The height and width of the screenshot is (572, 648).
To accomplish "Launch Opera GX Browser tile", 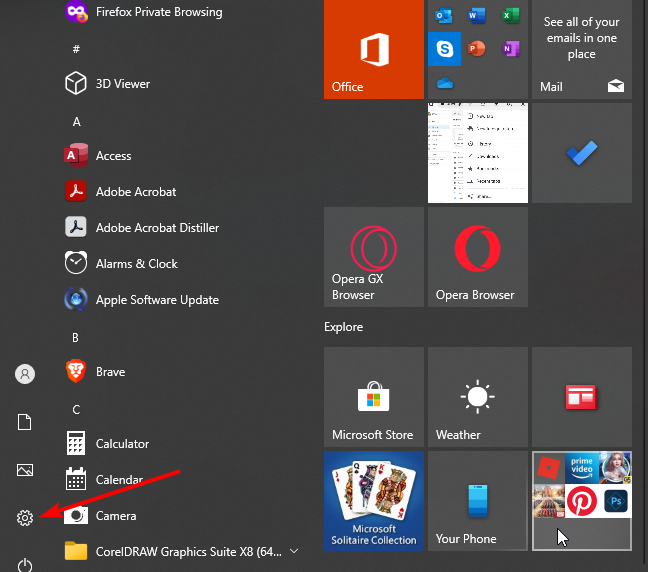I will tap(374, 256).
